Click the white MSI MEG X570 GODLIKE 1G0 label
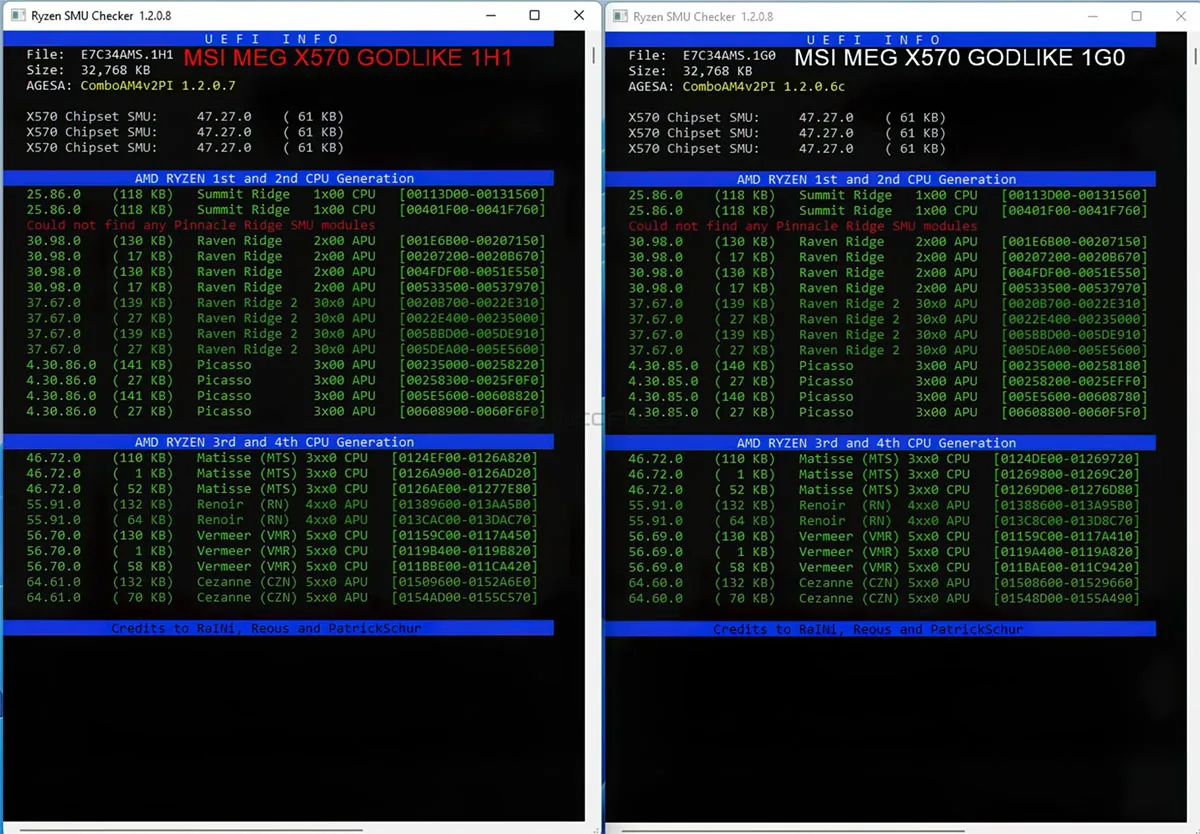 tap(960, 58)
